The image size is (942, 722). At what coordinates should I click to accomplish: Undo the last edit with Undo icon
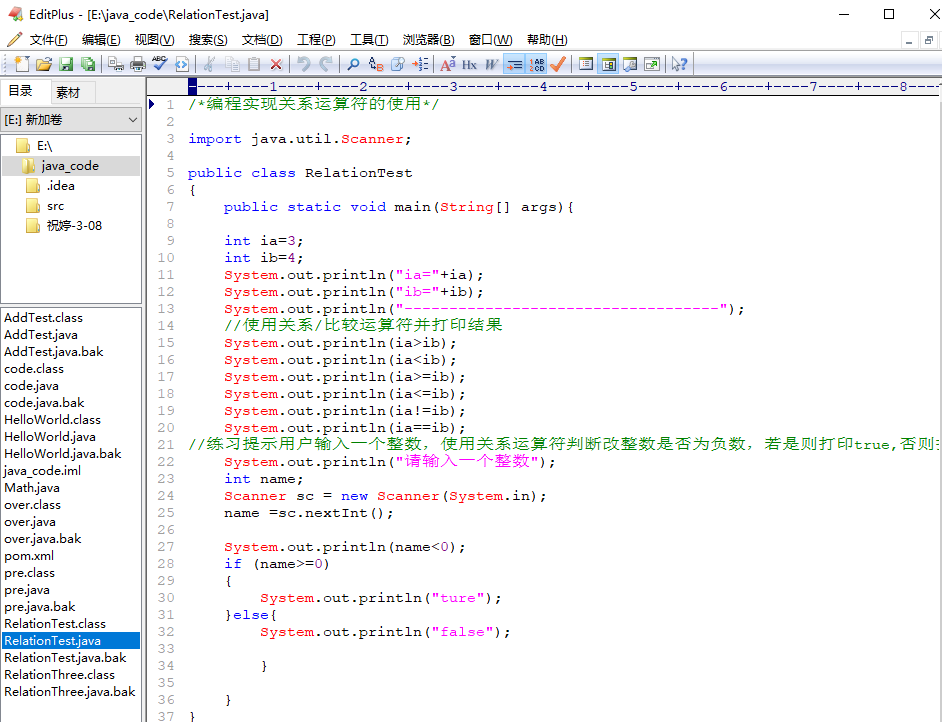pos(303,64)
